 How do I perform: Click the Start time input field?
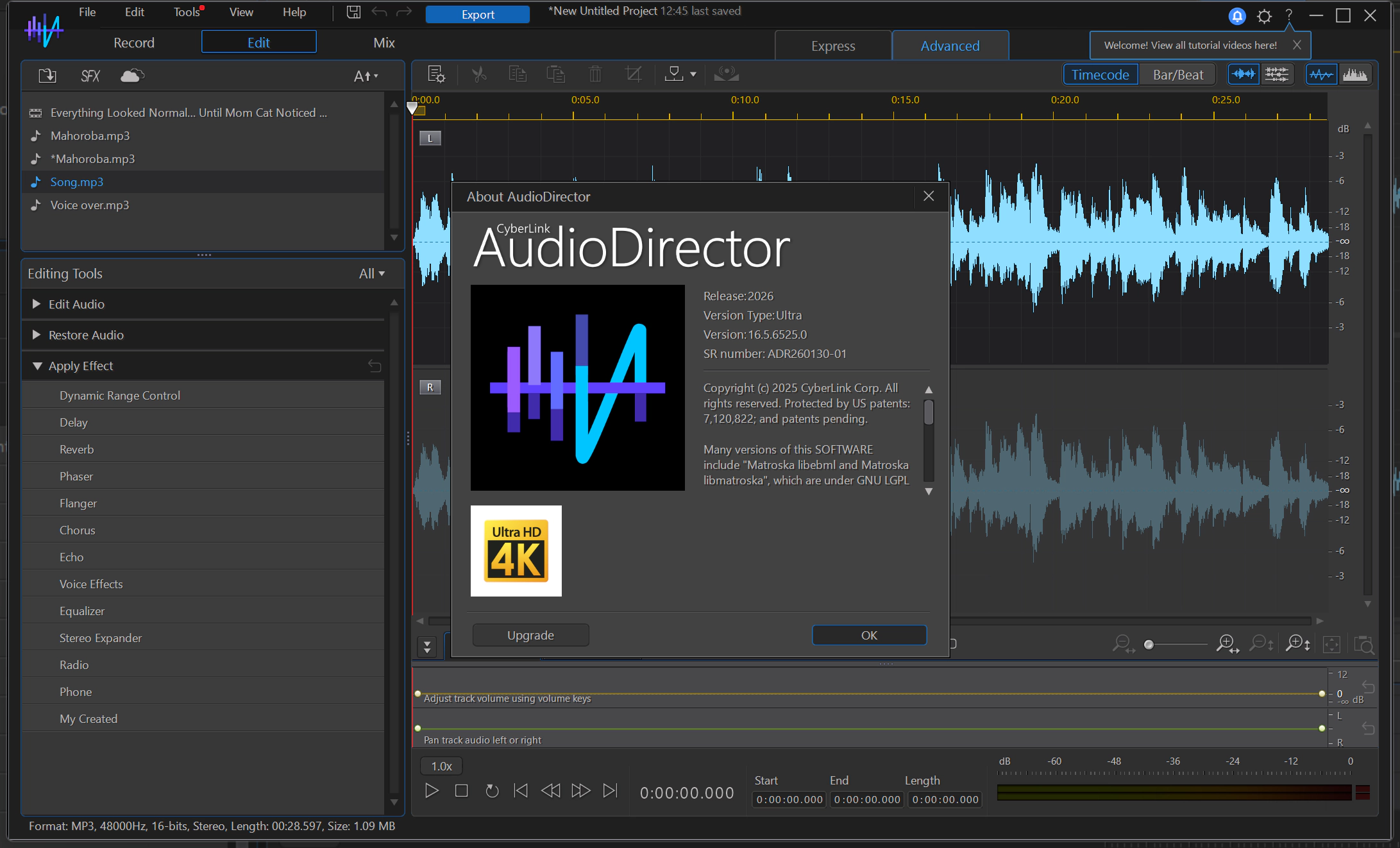[789, 799]
